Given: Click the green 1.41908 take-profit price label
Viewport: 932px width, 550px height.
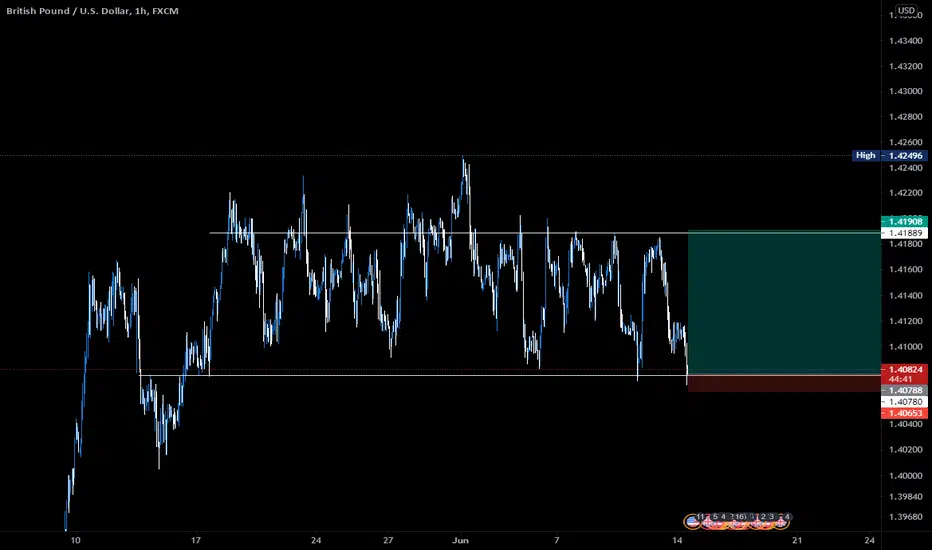Looking at the screenshot, I should pyautogui.click(x=904, y=221).
